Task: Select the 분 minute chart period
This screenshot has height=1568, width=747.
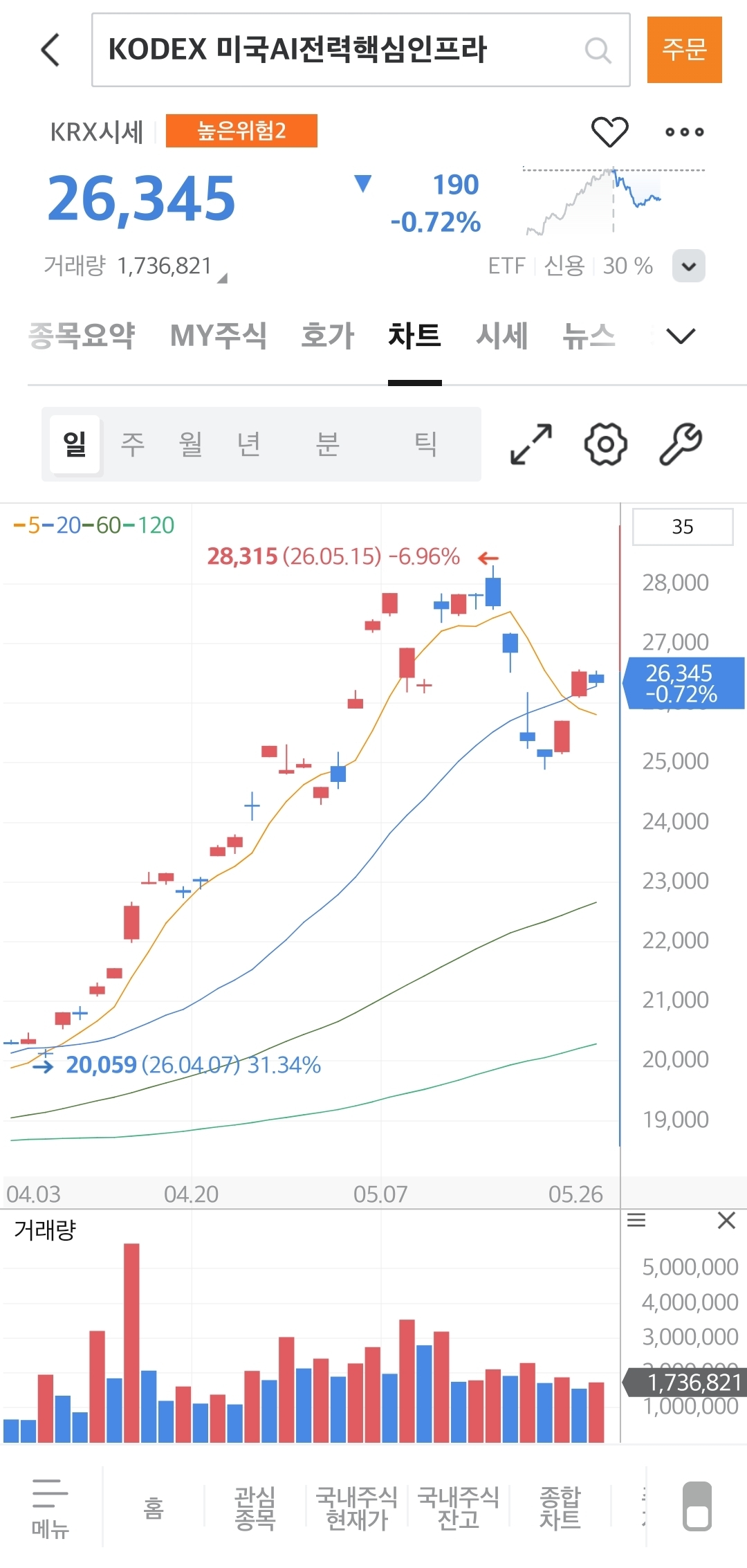Action: pos(328,444)
